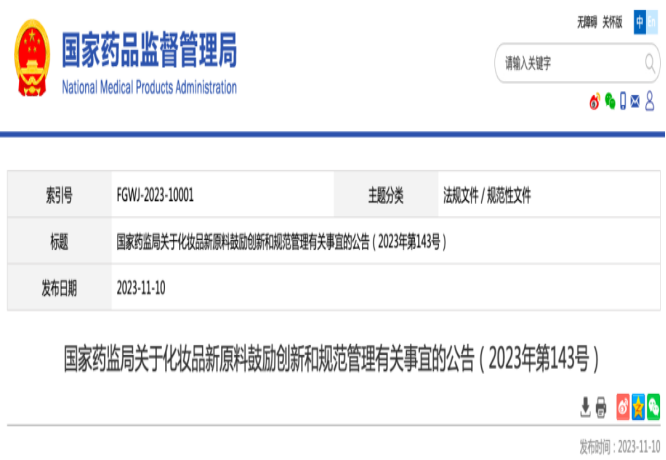Print the page with the printer icon

tap(601, 407)
